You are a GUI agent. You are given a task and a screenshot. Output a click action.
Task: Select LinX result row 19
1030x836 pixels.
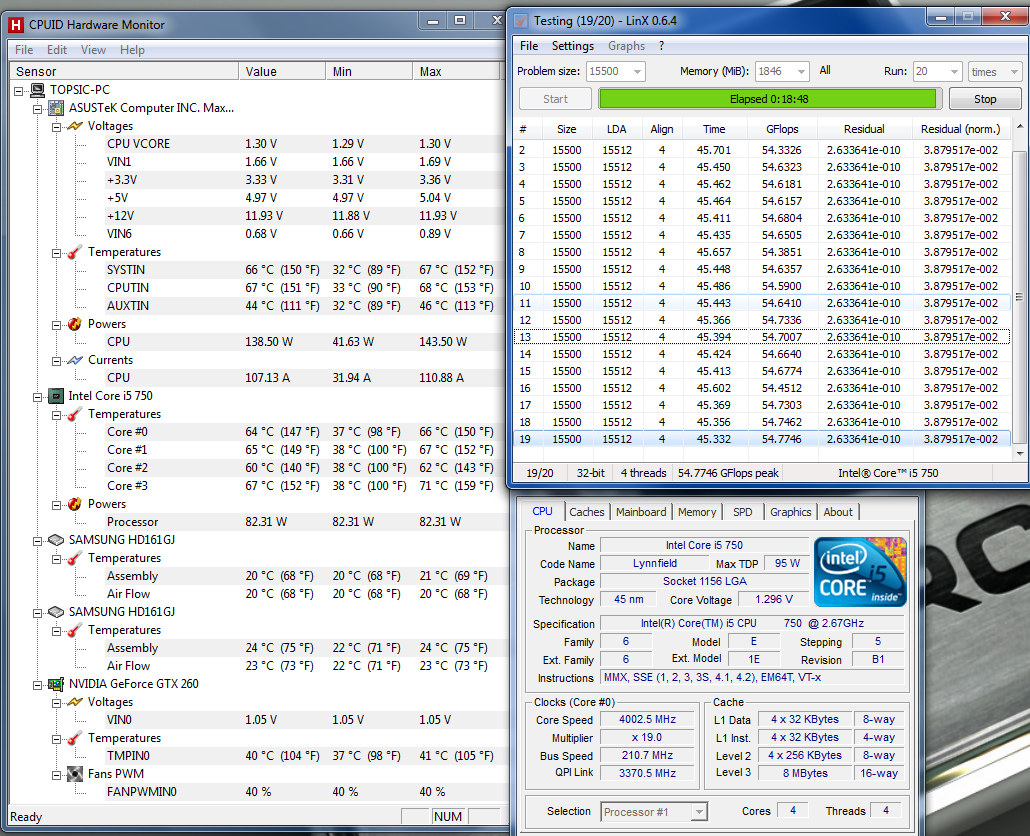coord(762,439)
